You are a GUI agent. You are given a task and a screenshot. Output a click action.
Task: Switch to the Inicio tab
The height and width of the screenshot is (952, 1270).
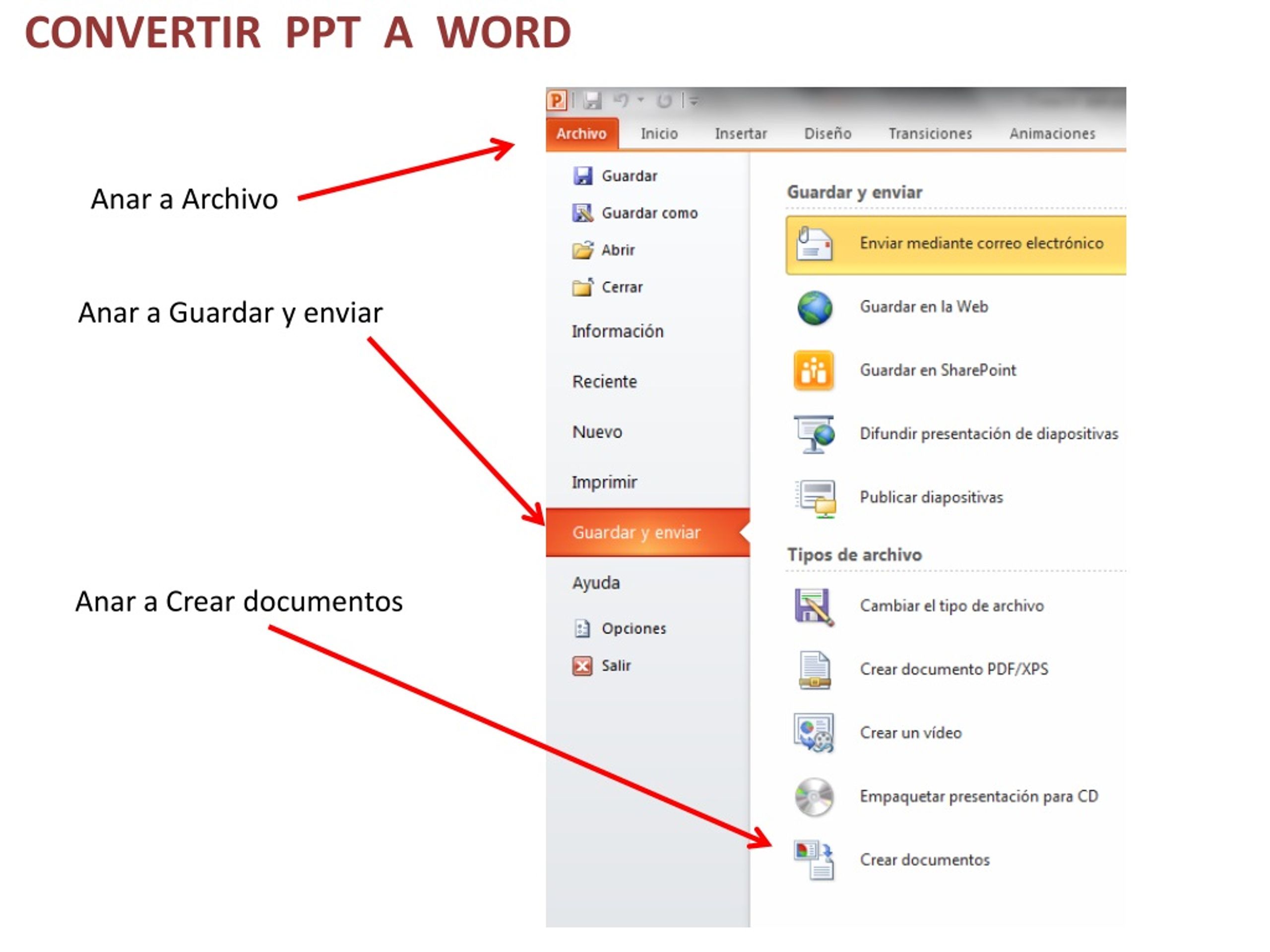(659, 134)
